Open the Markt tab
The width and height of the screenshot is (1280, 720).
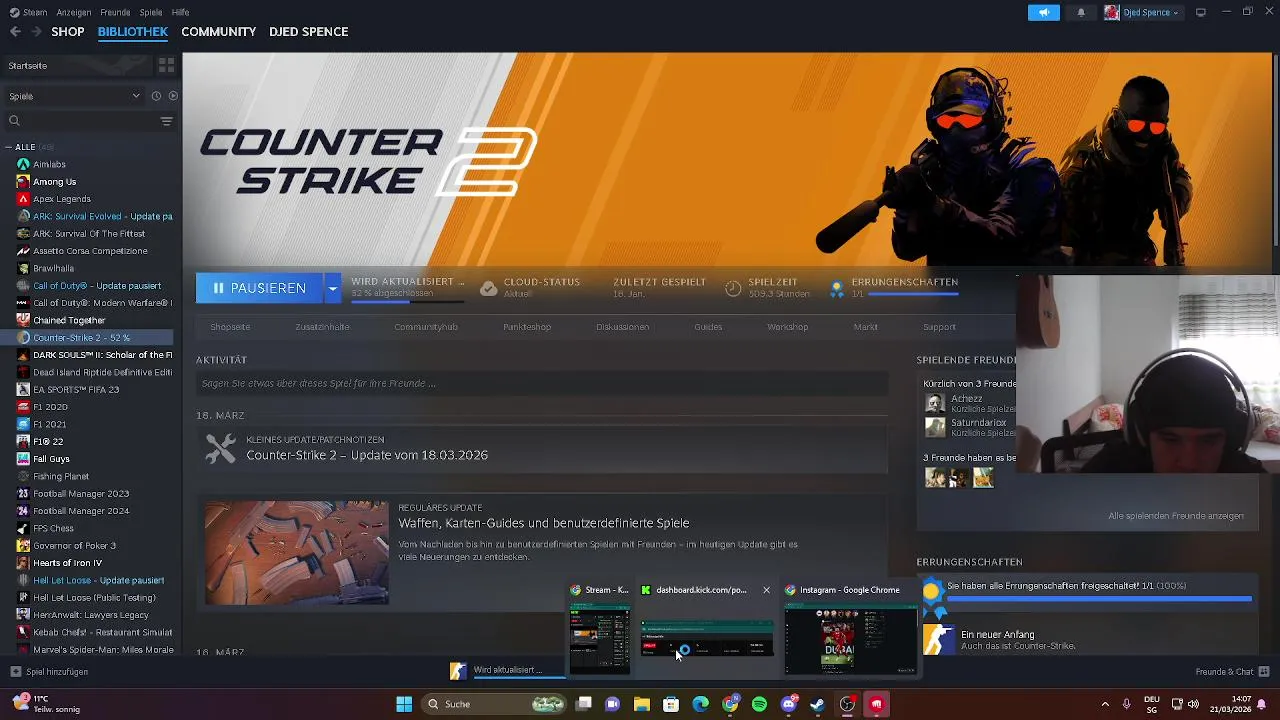point(865,327)
